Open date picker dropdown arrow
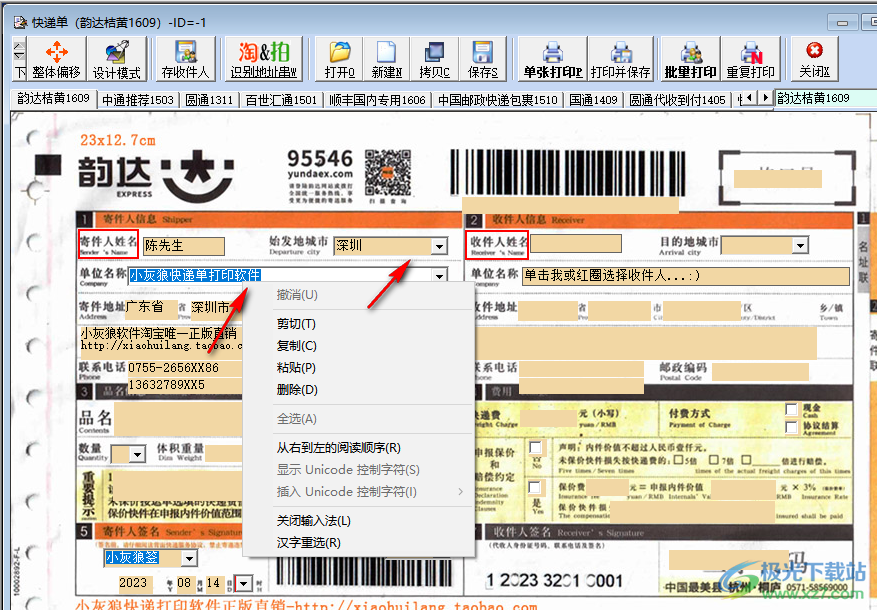877x610 pixels. coord(243,583)
